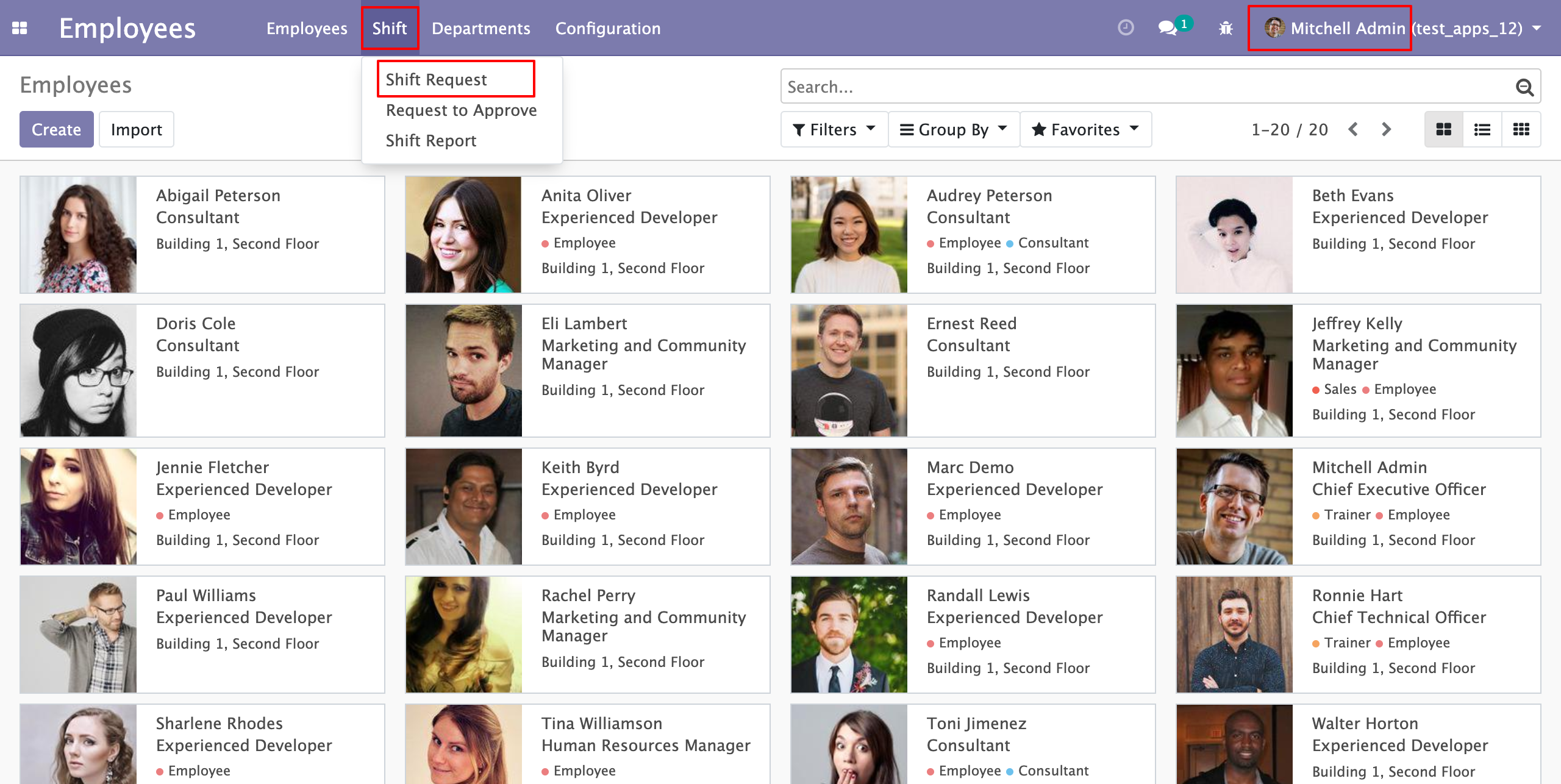Click Employee tag on Marc Demo card

tap(963, 515)
